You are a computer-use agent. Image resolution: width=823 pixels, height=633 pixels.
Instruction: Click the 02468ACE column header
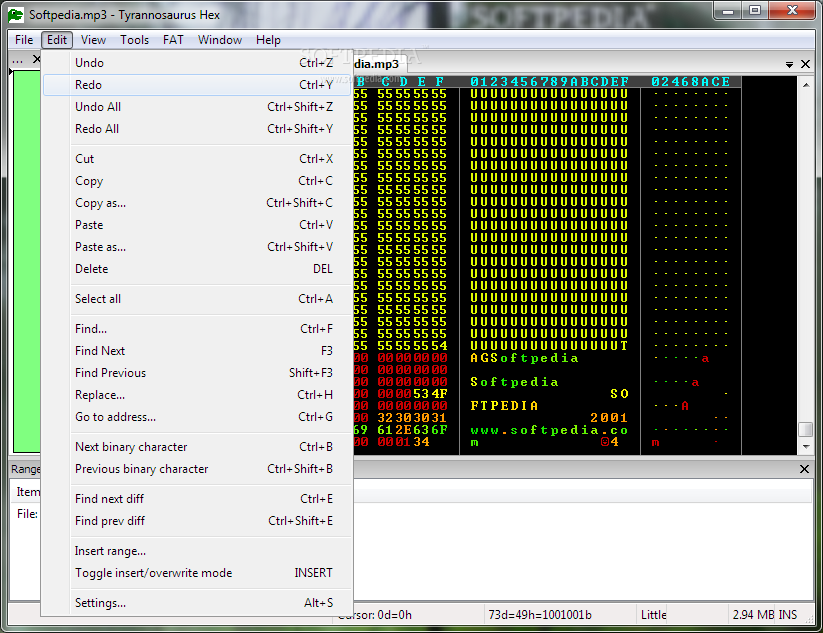[691, 82]
